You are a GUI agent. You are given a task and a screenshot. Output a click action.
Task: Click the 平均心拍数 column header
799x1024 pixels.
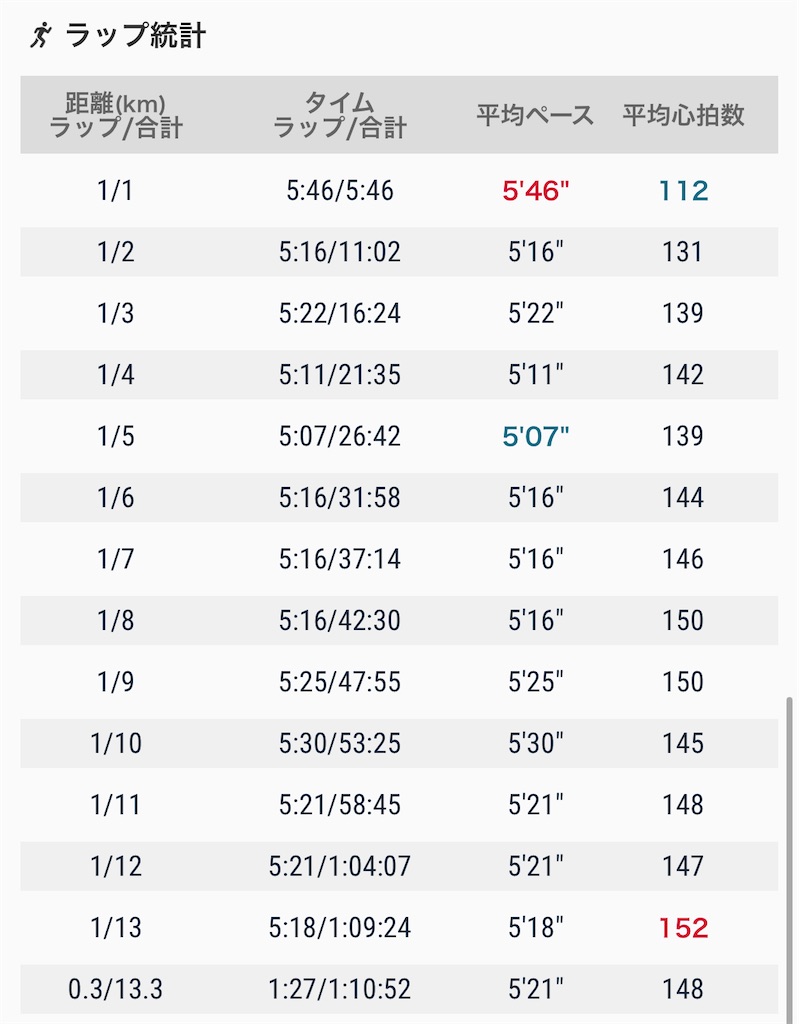coord(683,115)
